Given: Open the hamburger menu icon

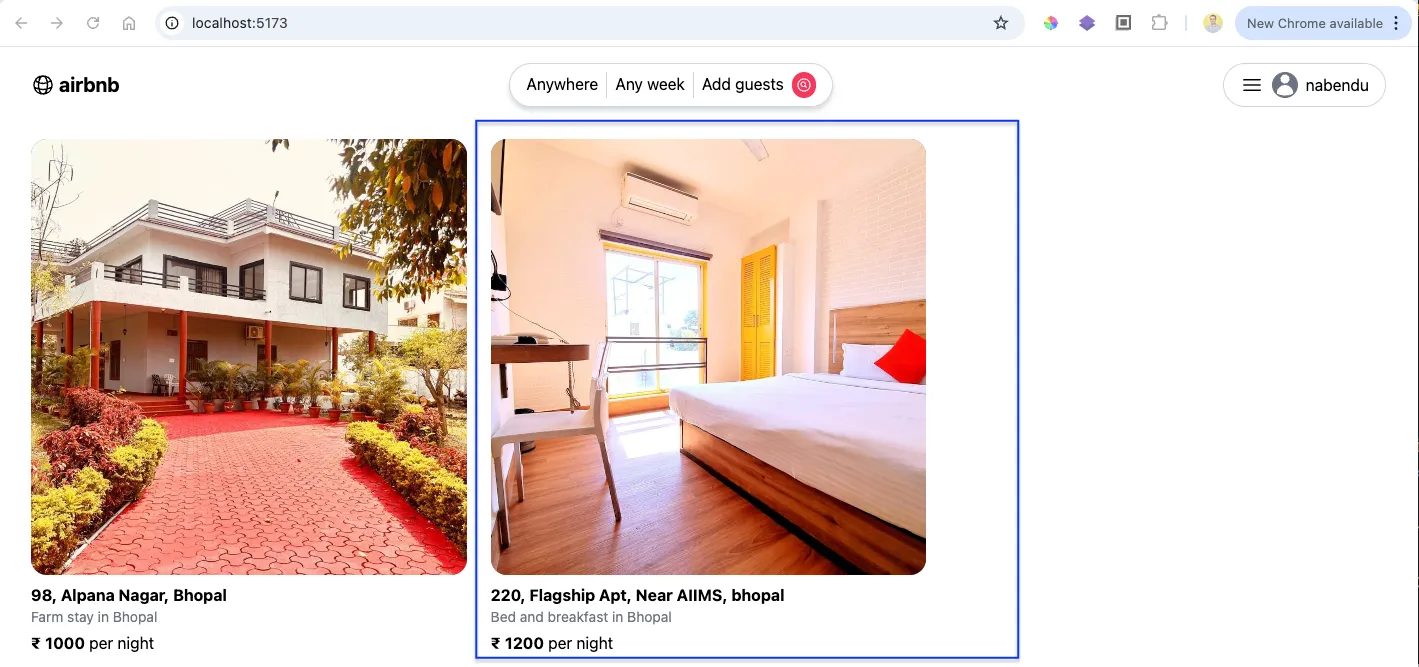Looking at the screenshot, I should (1251, 85).
